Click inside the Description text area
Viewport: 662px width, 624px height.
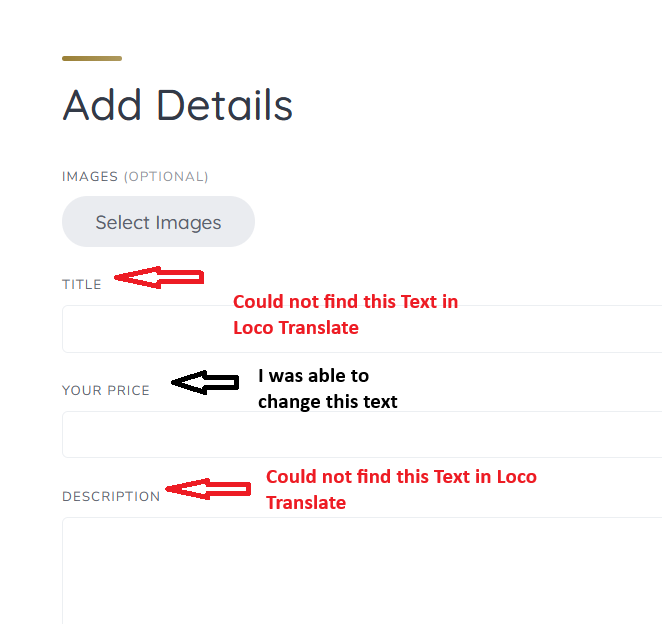tap(362, 571)
